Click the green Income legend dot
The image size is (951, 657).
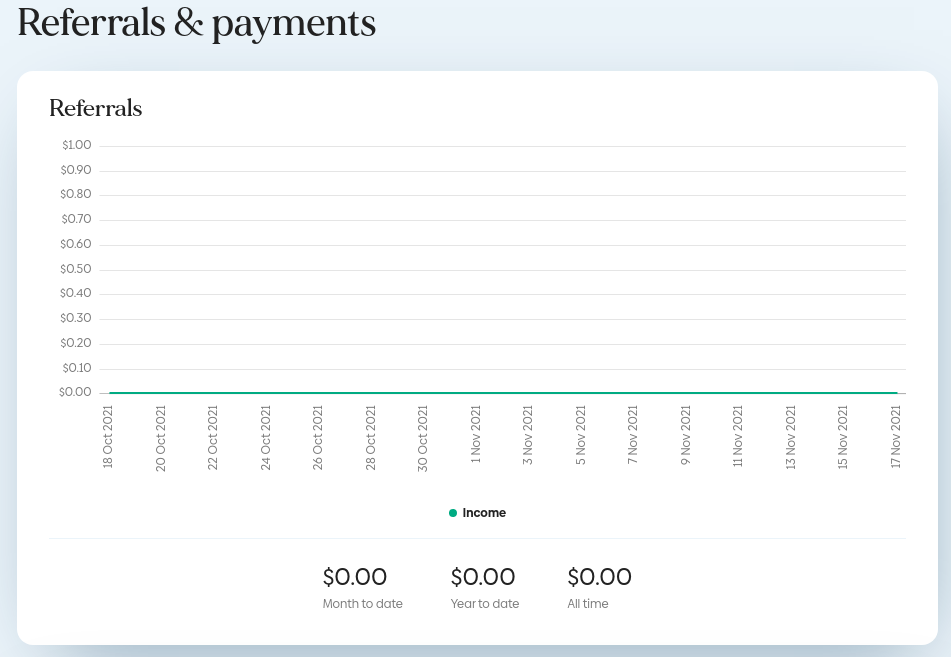(x=452, y=513)
